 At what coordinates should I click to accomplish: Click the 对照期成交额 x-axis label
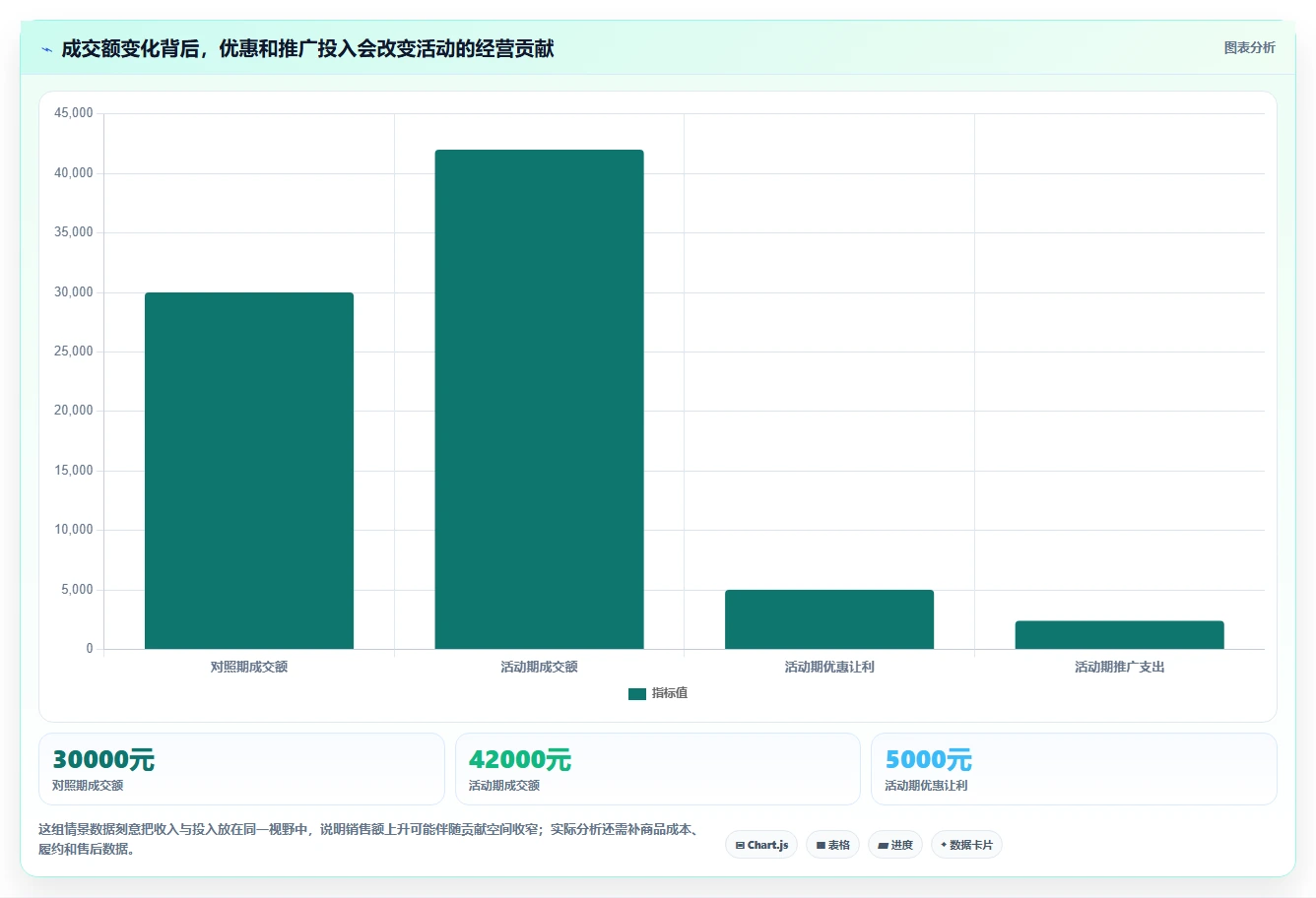[x=249, y=667]
